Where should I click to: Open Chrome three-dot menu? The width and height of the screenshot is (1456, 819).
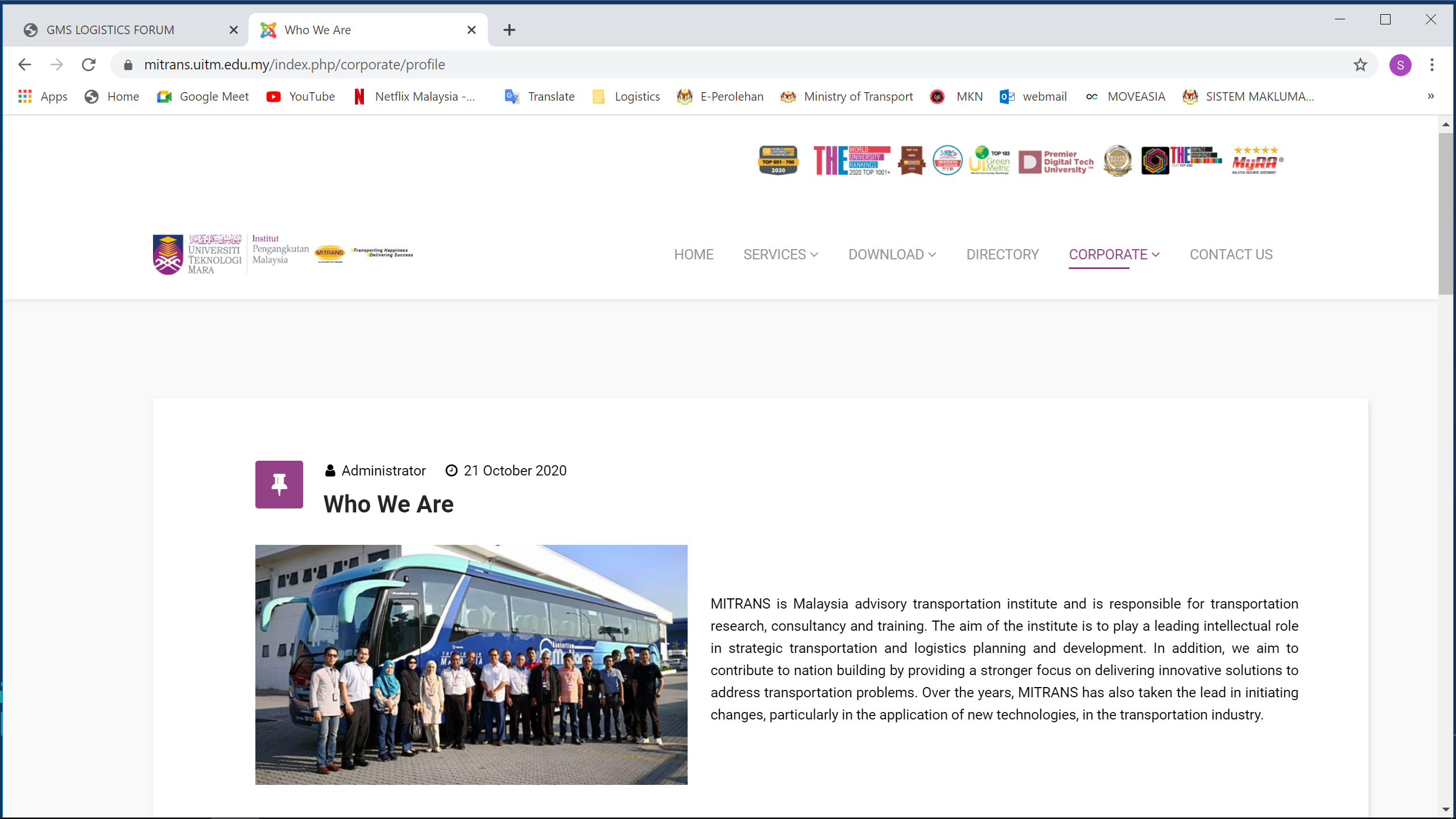1432,65
